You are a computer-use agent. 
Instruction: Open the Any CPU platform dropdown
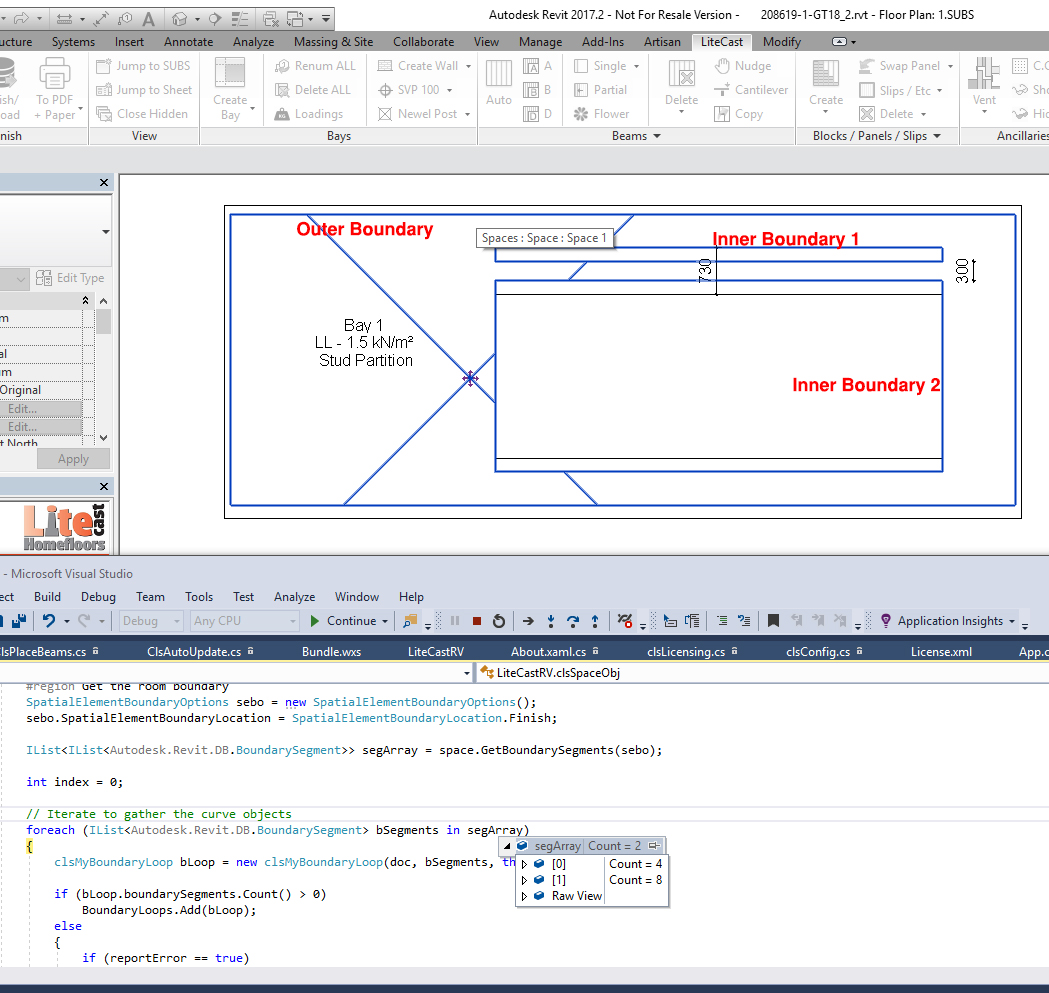pyautogui.click(x=244, y=621)
